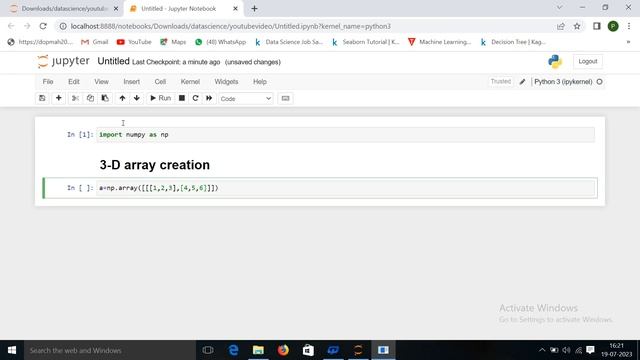Insert cell below with plus icon
640x360 pixels.
point(58,98)
